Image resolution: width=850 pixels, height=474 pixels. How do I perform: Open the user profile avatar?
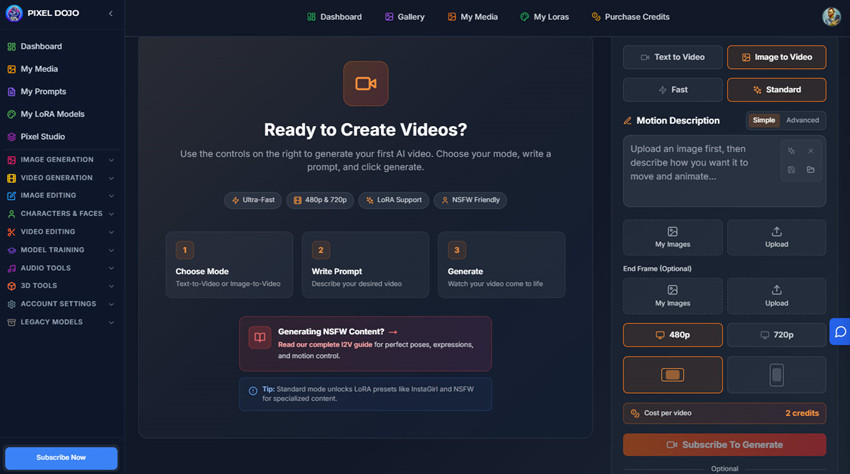coord(831,17)
